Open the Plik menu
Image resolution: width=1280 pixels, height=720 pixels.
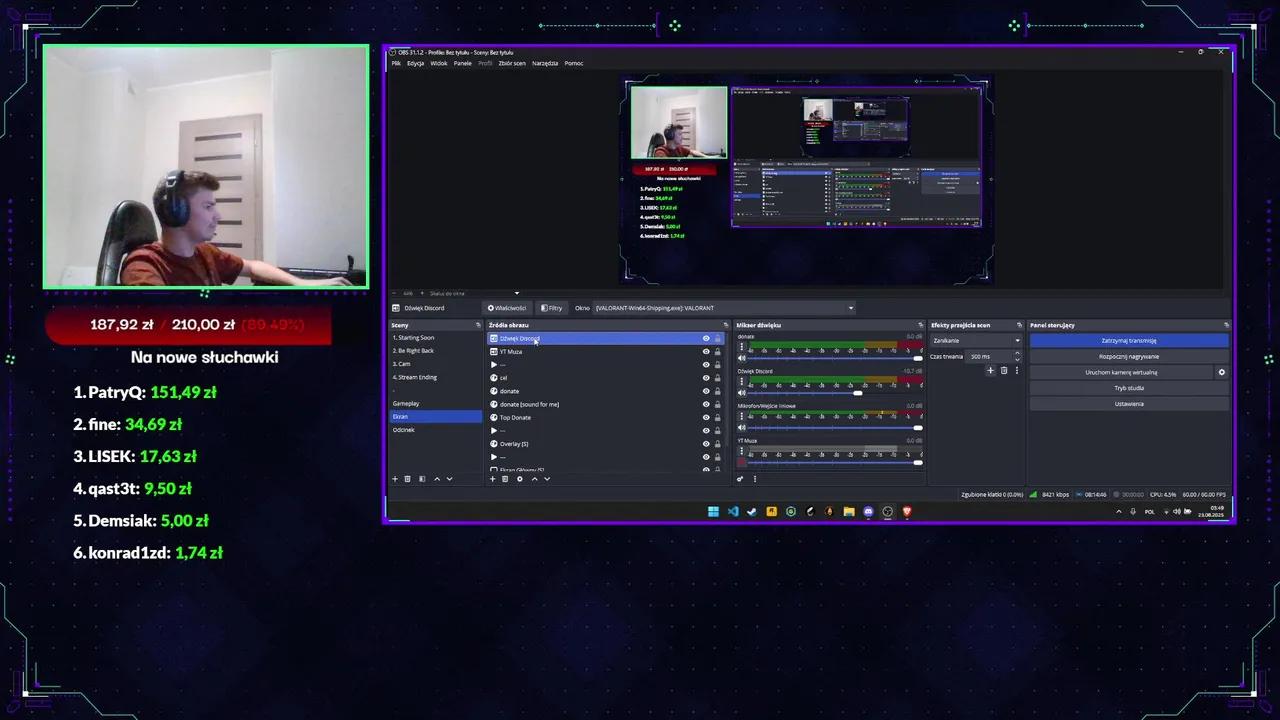click(396, 63)
